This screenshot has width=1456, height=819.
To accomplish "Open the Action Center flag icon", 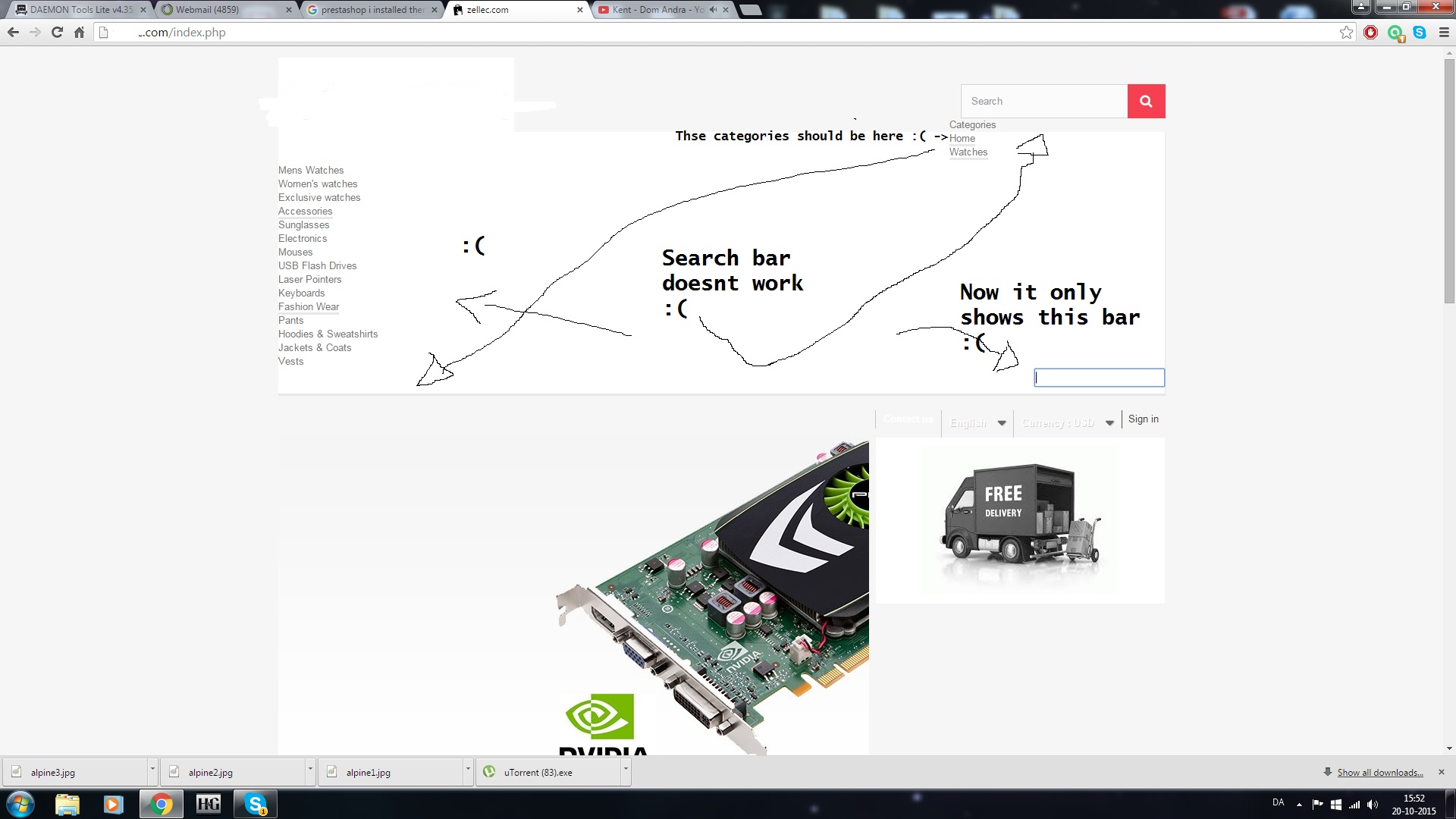I will (x=1318, y=805).
